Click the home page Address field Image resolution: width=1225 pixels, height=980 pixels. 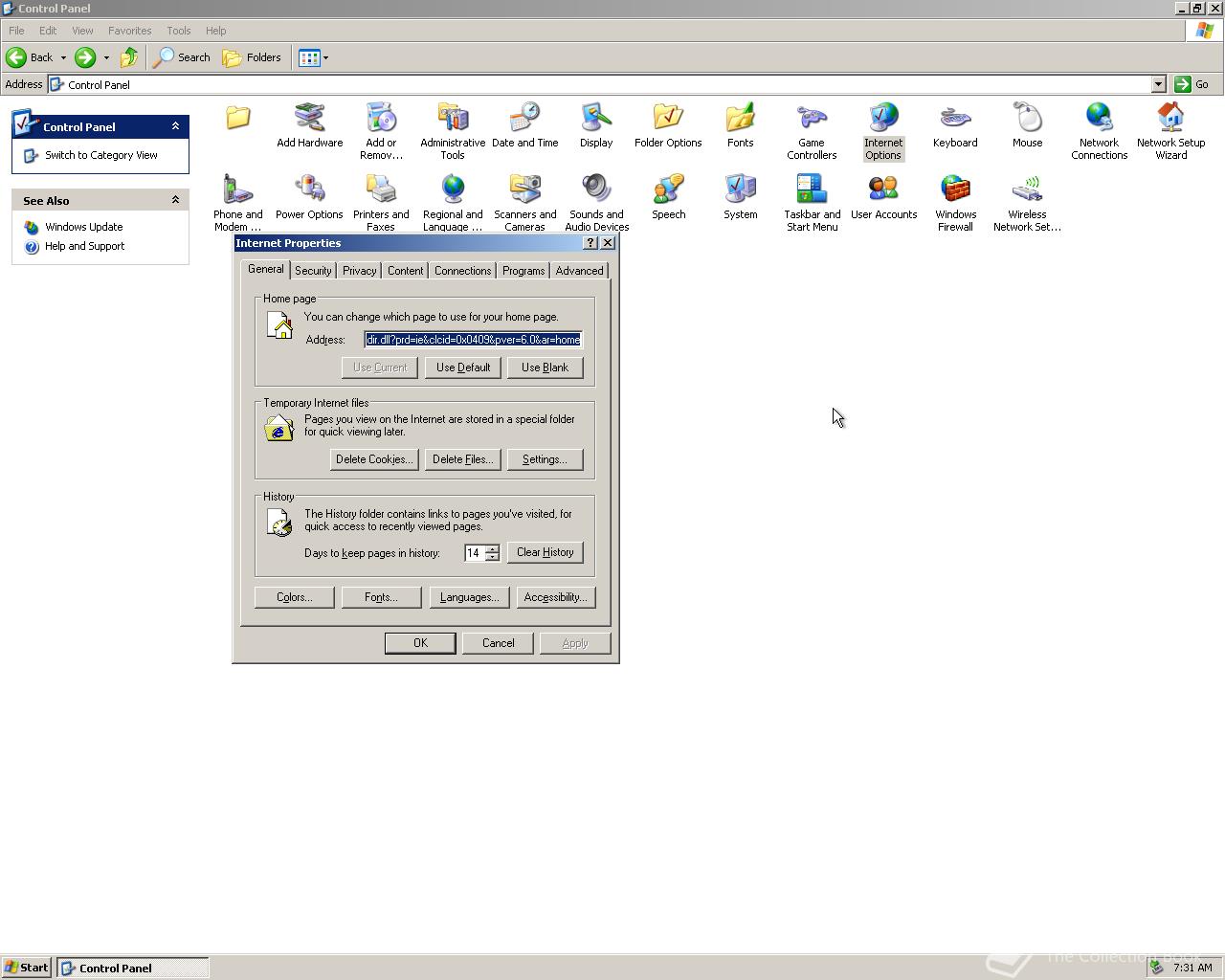pos(473,340)
